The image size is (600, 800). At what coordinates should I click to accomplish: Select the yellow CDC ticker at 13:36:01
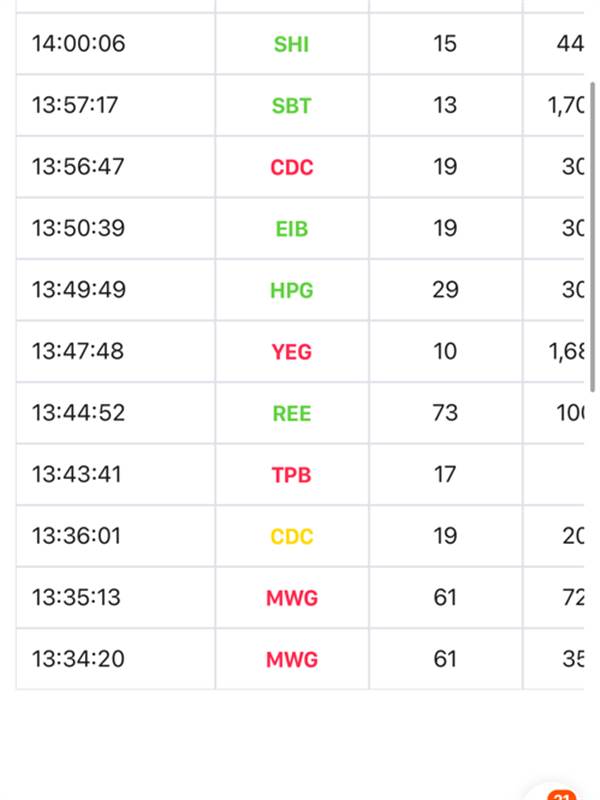pyautogui.click(x=291, y=536)
